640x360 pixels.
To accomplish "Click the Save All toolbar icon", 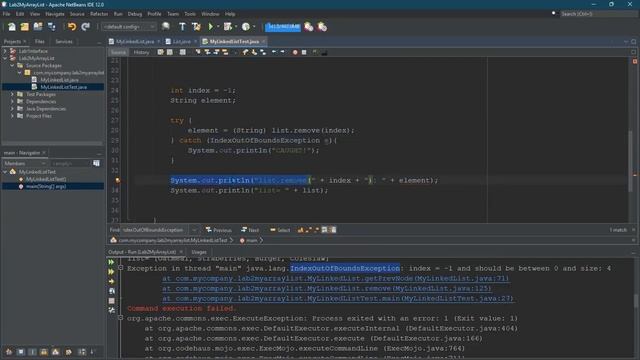I will [51, 27].
